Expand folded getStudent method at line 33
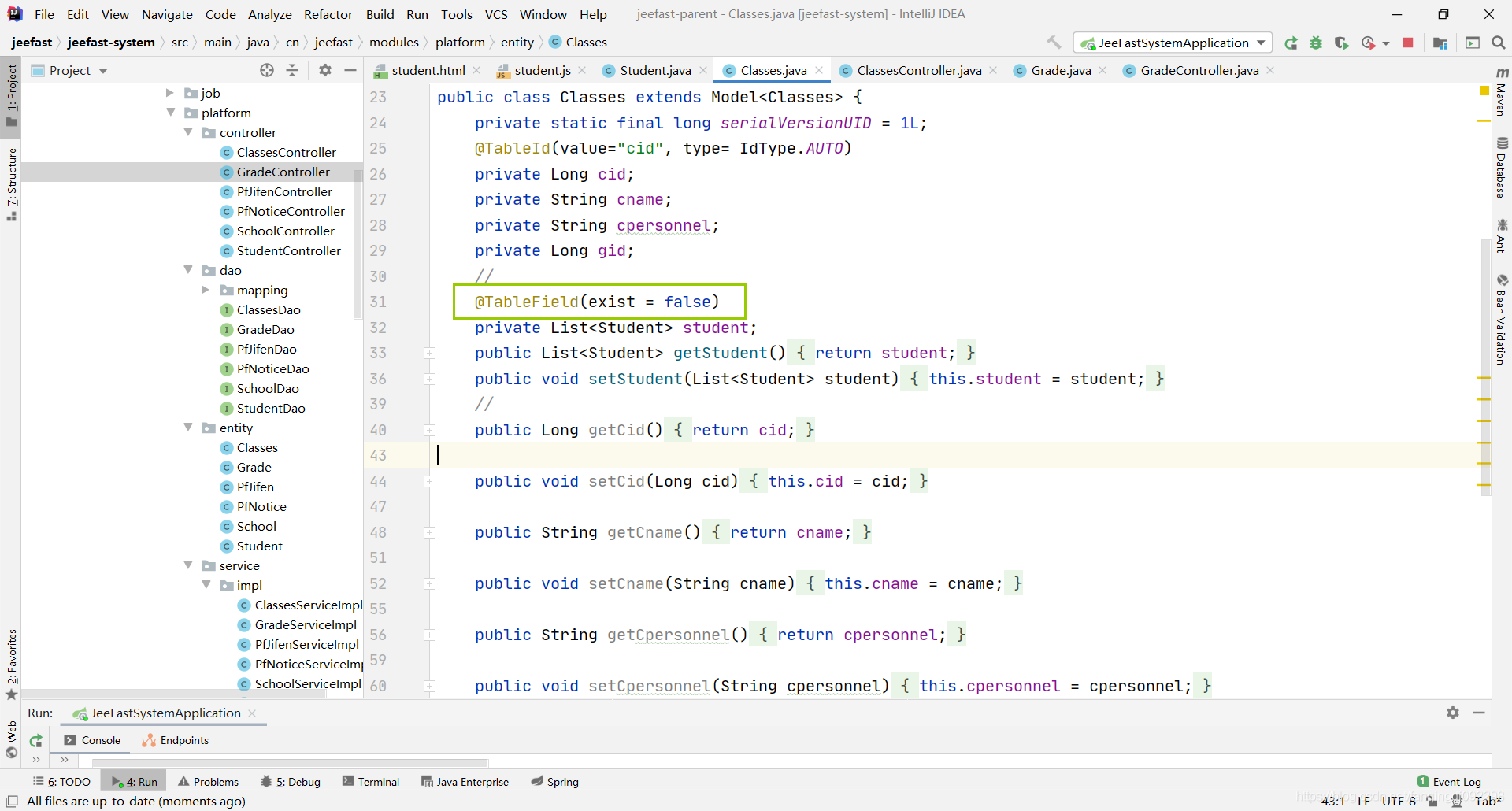 430,354
